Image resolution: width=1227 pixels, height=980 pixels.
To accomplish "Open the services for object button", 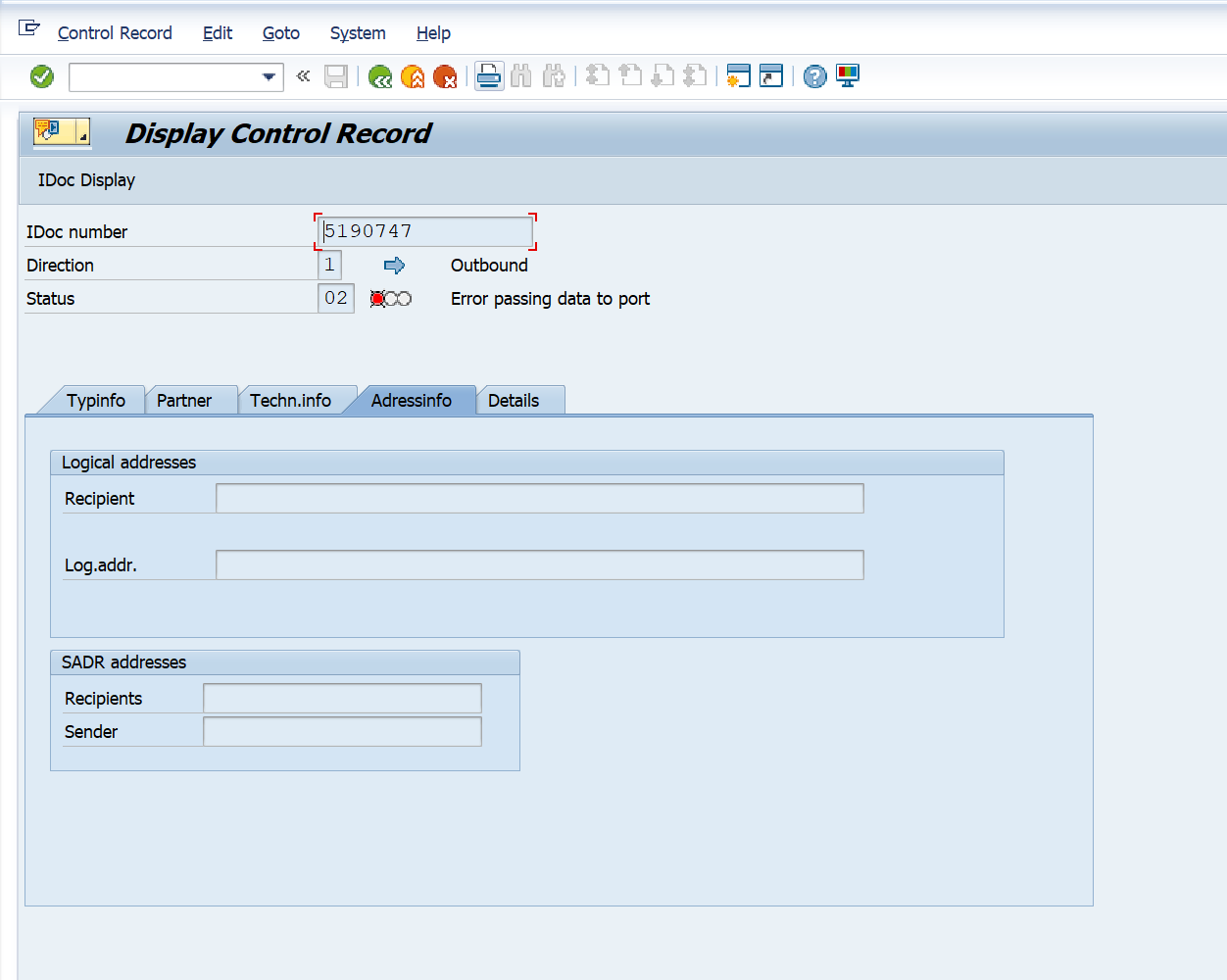I will [61, 132].
